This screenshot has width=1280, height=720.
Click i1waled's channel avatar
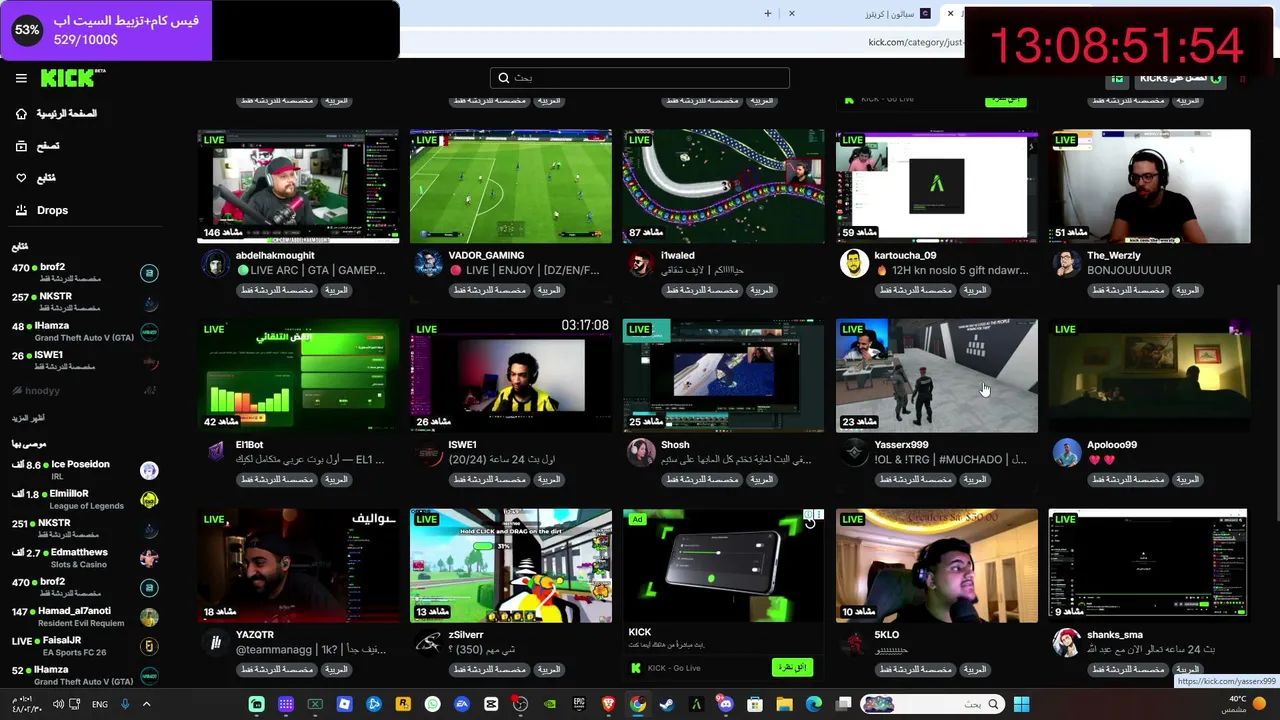641,263
